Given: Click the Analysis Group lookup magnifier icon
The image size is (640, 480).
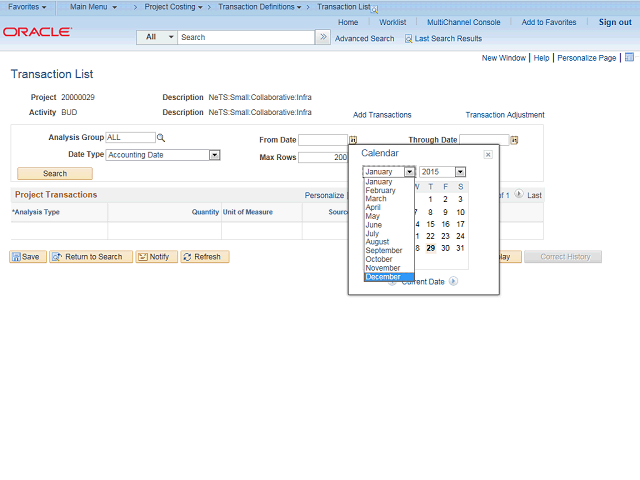Looking at the screenshot, I should click(x=161, y=138).
